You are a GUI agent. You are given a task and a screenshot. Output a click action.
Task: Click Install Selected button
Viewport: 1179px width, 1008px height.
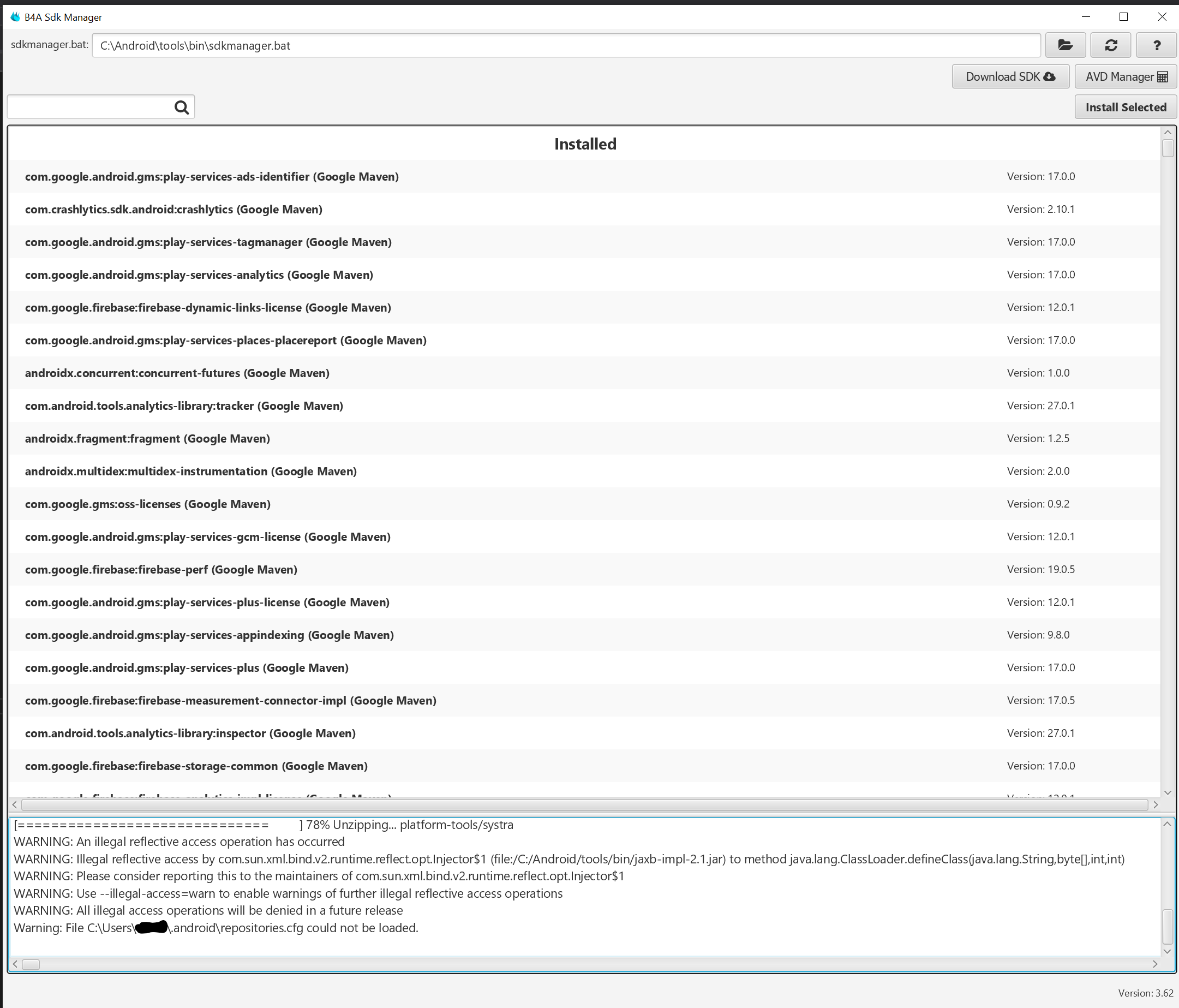click(1126, 107)
